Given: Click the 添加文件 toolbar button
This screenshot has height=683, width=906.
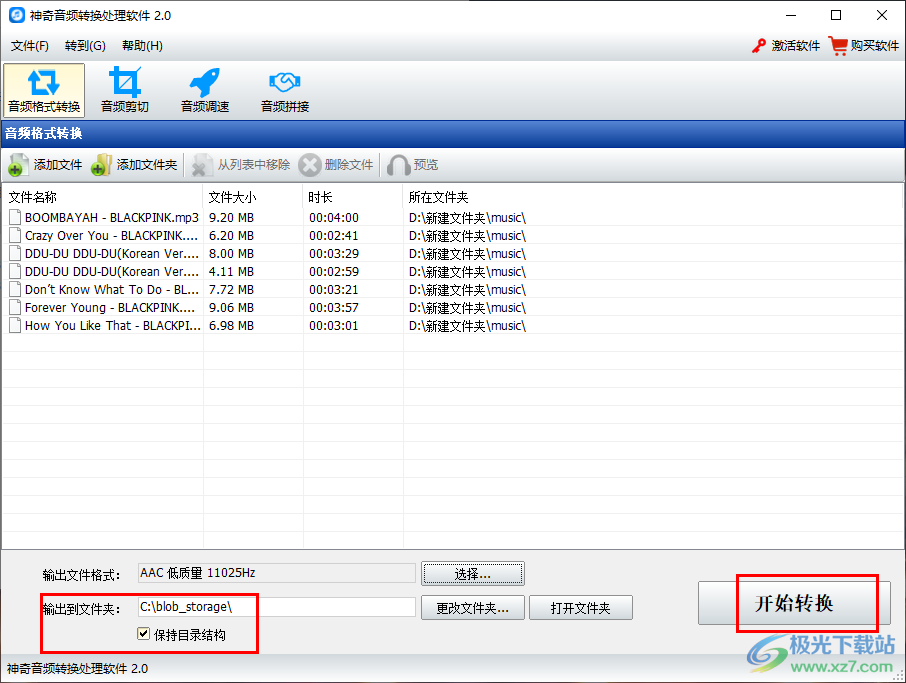Looking at the screenshot, I should point(46,165).
